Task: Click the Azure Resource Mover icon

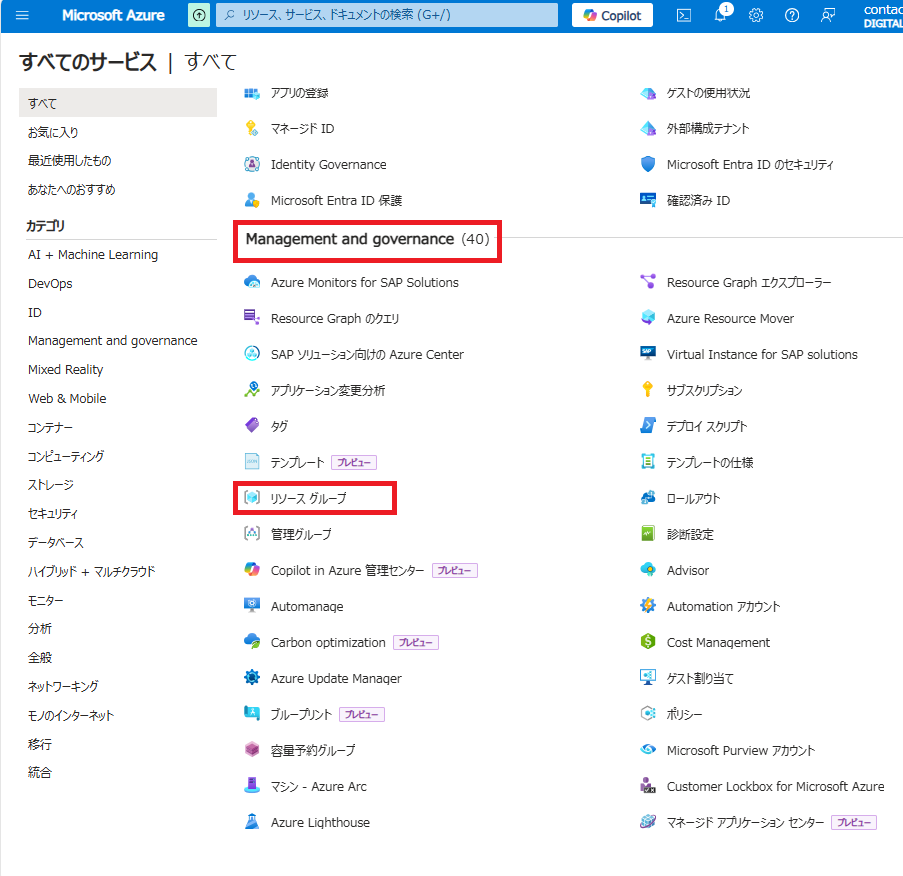Action: [648, 318]
